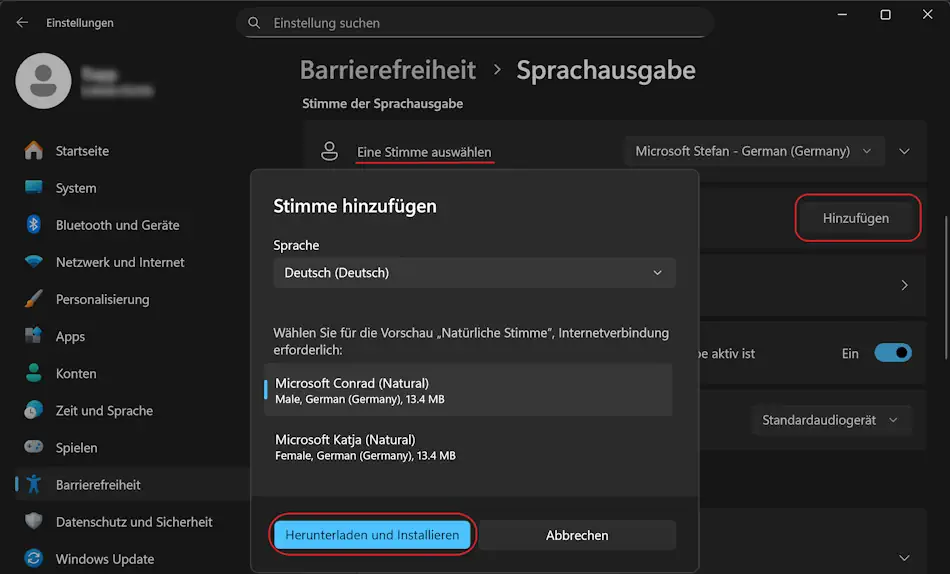Screen dimensions: 950x574
Task: Click the Konten person icon
Action: [34, 373]
